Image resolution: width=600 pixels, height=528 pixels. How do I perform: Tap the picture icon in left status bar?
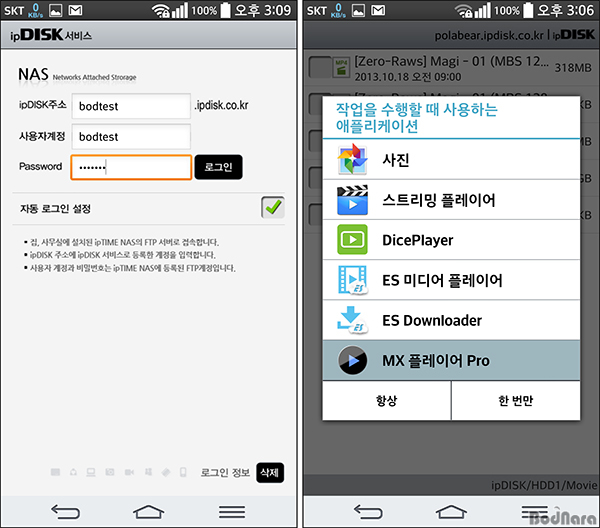(55, 10)
